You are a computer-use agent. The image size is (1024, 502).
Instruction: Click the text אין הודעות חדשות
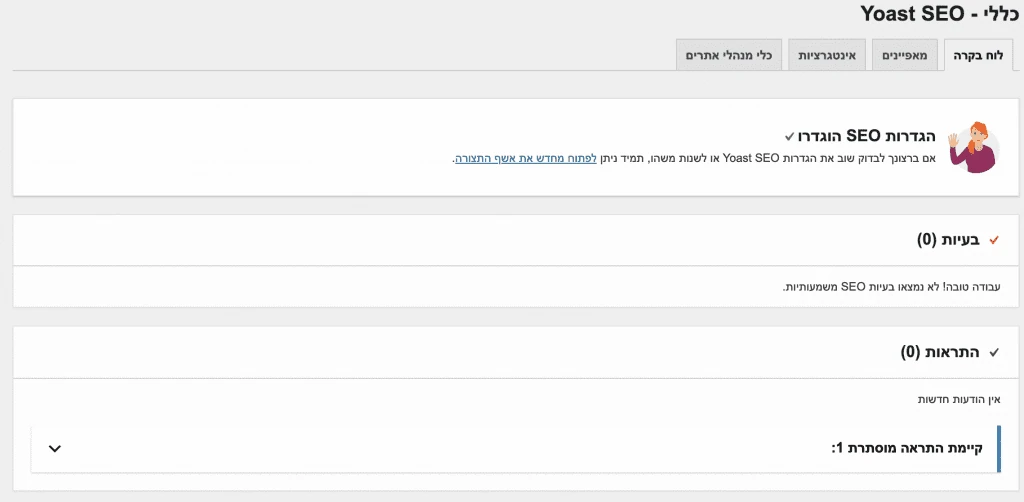coord(959,399)
